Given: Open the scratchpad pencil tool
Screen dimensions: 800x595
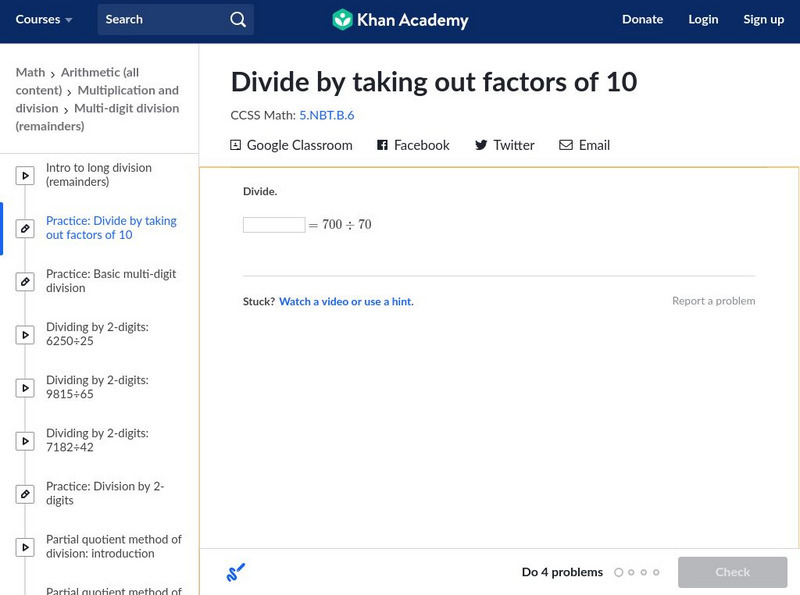Looking at the screenshot, I should (236, 572).
